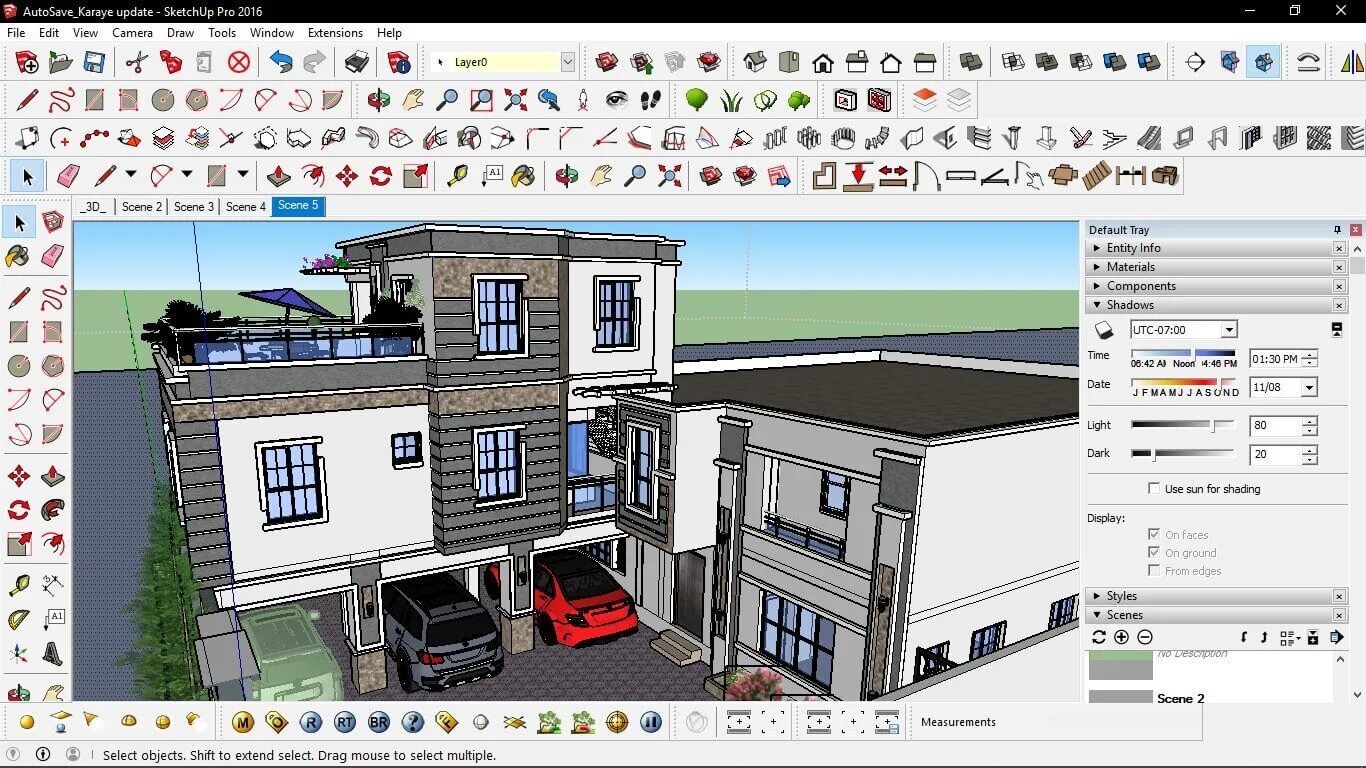Open the Extensions menu

(x=335, y=33)
